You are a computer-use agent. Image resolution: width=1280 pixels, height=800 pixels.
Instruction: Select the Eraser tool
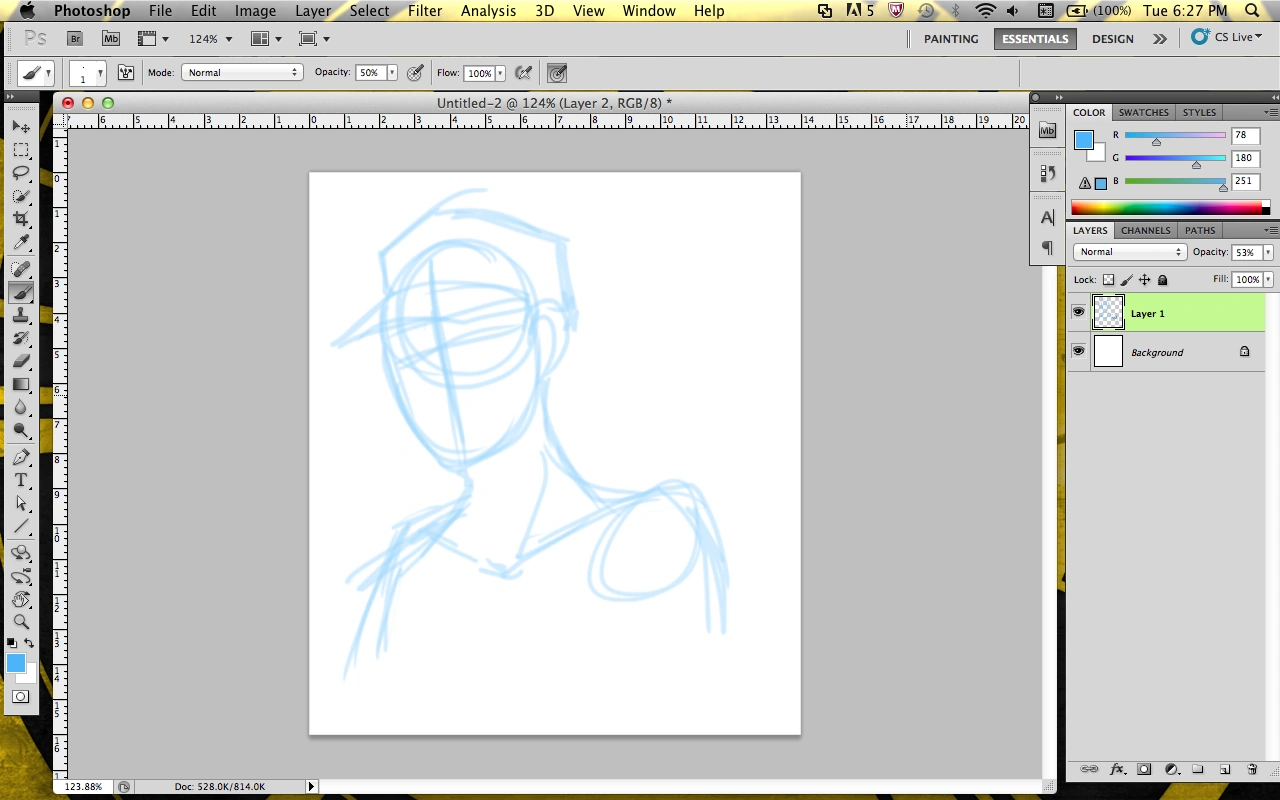(21, 361)
